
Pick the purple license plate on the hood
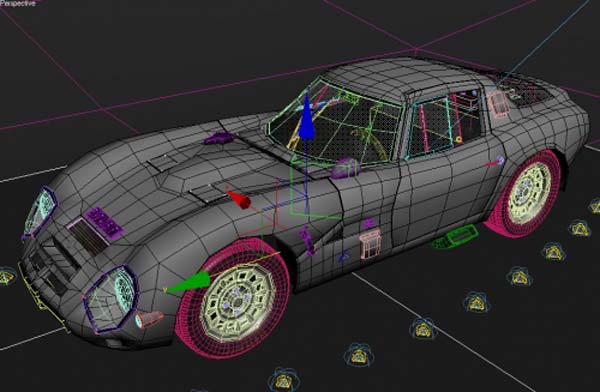point(104,221)
